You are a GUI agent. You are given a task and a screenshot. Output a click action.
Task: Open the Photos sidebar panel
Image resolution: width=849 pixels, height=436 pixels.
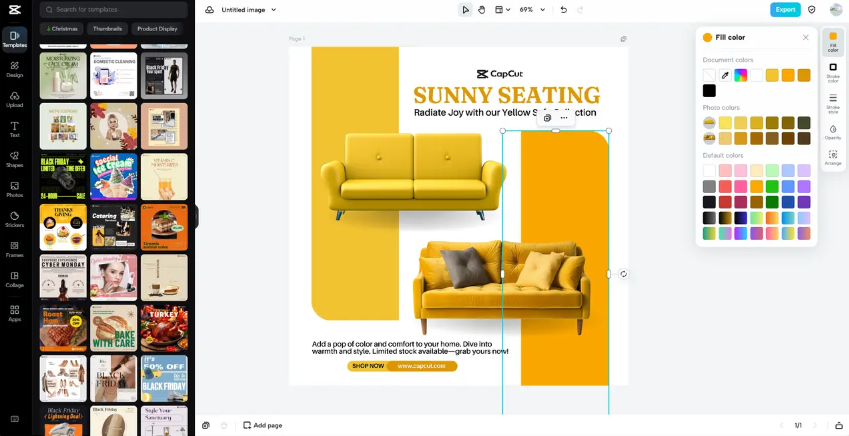tap(15, 190)
